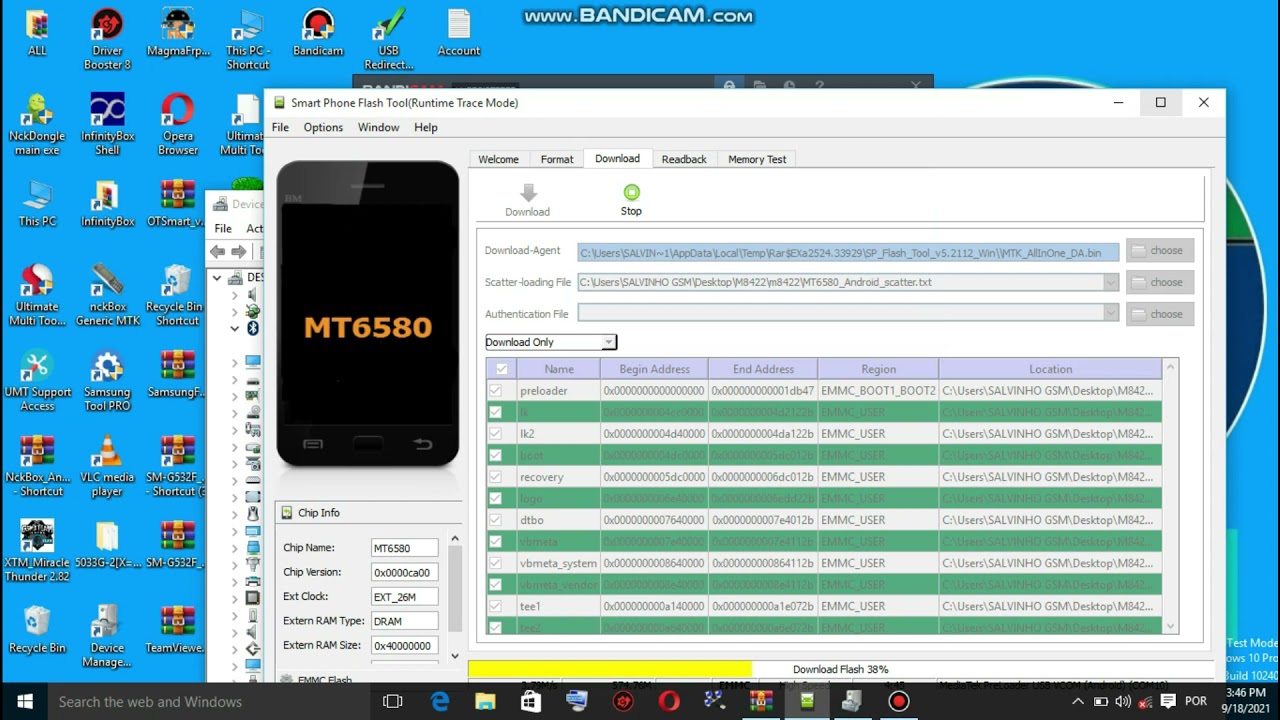Launch nckBox Generic MTK icon
Viewport: 1280px width, 720px height.
[107, 296]
